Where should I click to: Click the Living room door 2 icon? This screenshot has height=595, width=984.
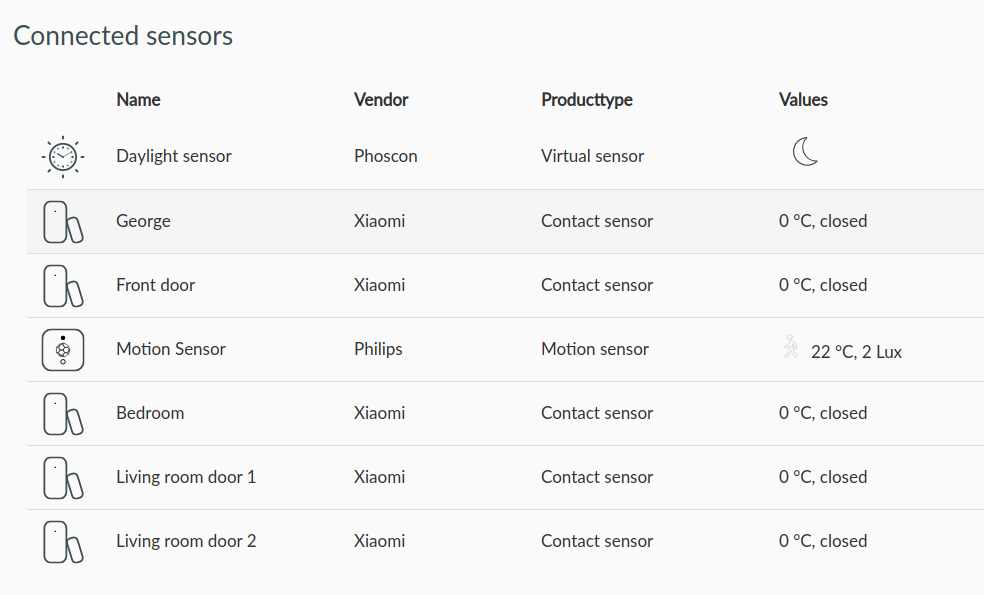pos(63,542)
